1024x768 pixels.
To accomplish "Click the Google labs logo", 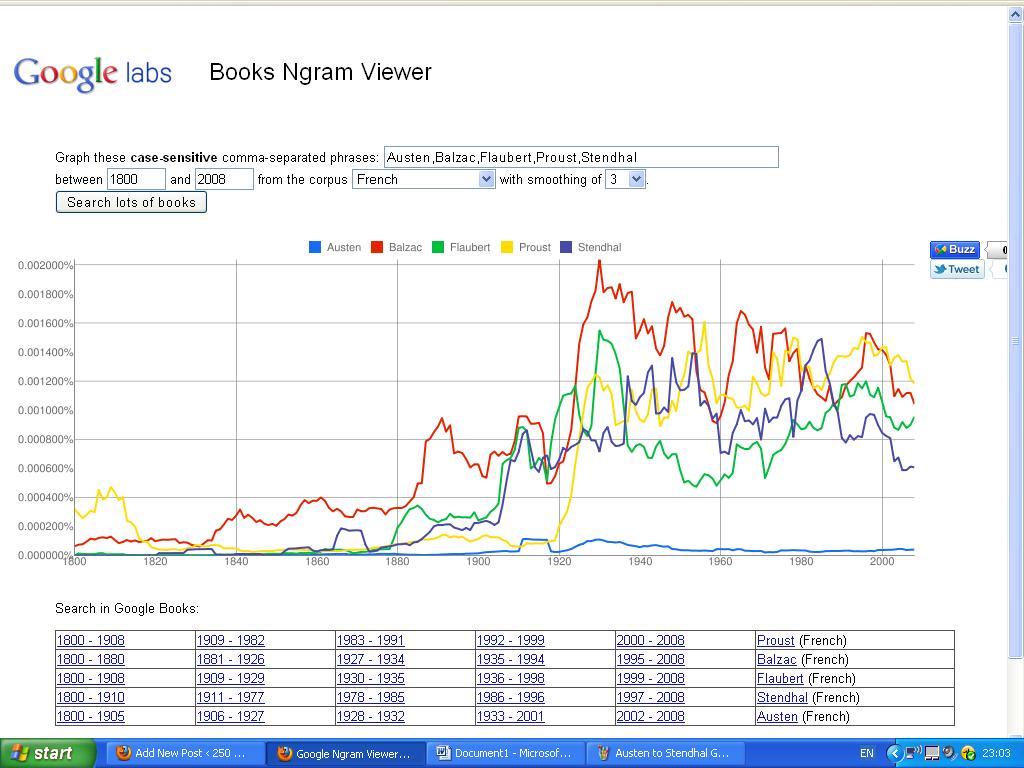I will (x=92, y=74).
